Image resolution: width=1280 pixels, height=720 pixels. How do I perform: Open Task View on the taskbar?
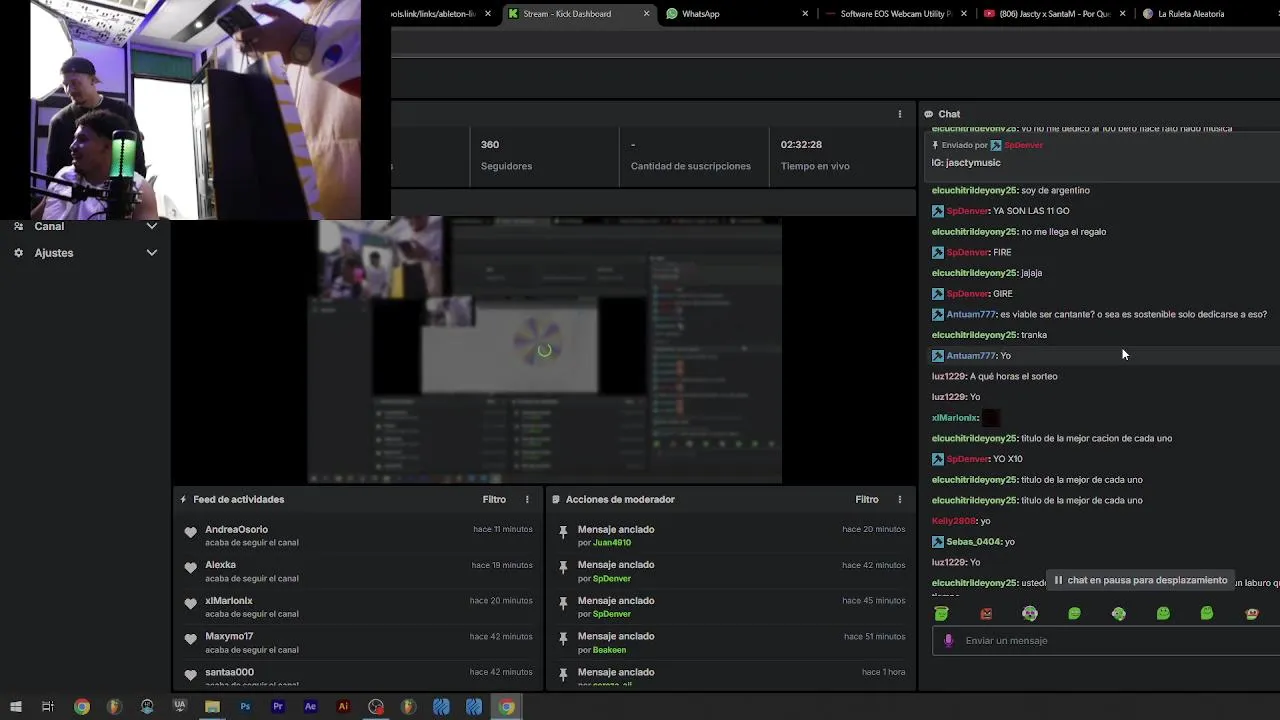pos(48,707)
